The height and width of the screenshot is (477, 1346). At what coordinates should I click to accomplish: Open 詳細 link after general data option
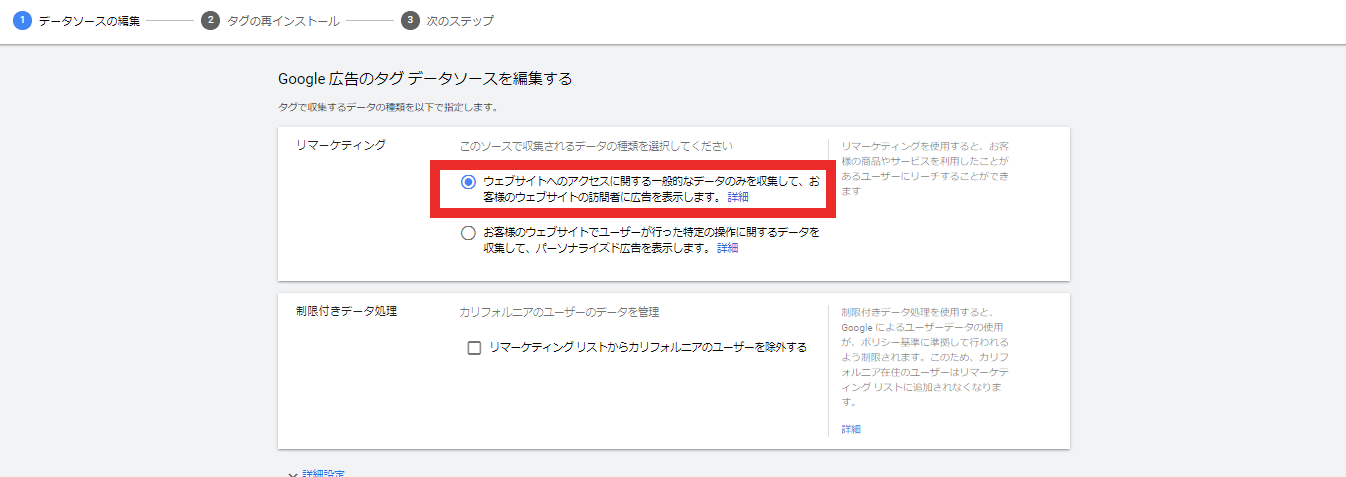(x=738, y=197)
